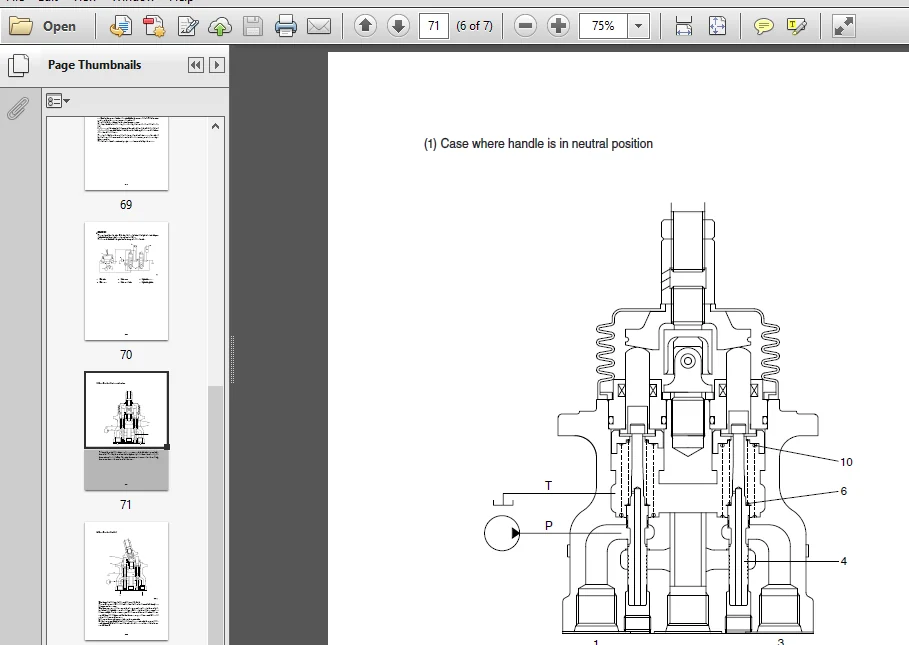This screenshot has height=645, width=909.
Task: Zoom out with the minus button
Action: [x=525, y=25]
